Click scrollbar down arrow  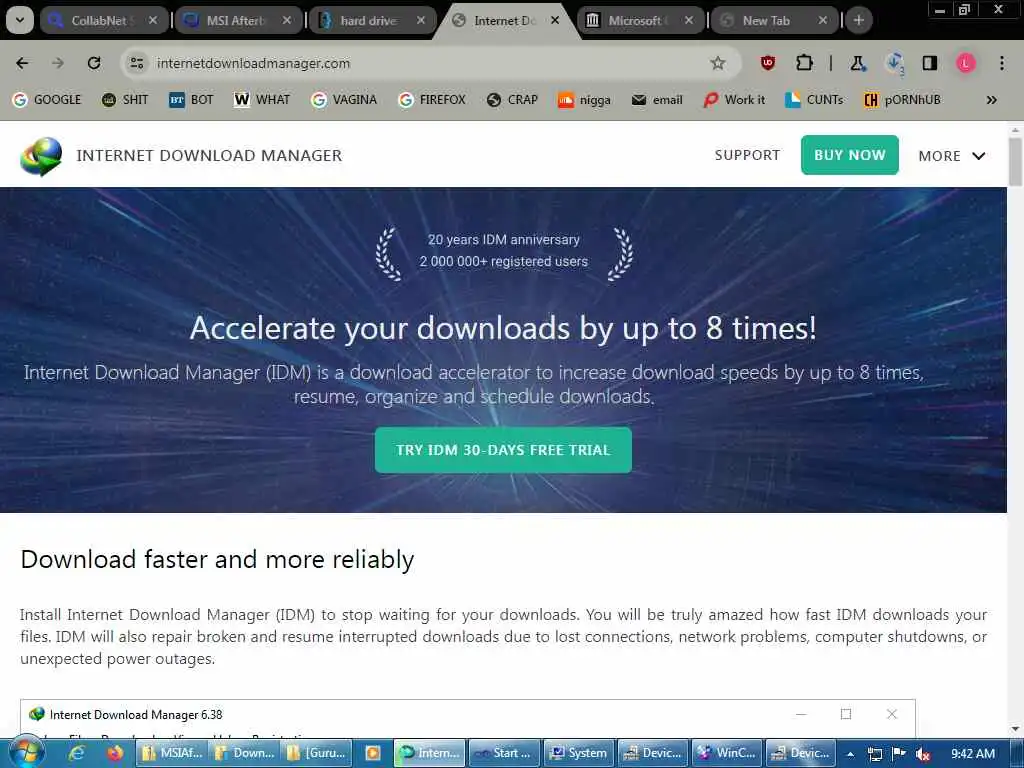(x=1016, y=729)
